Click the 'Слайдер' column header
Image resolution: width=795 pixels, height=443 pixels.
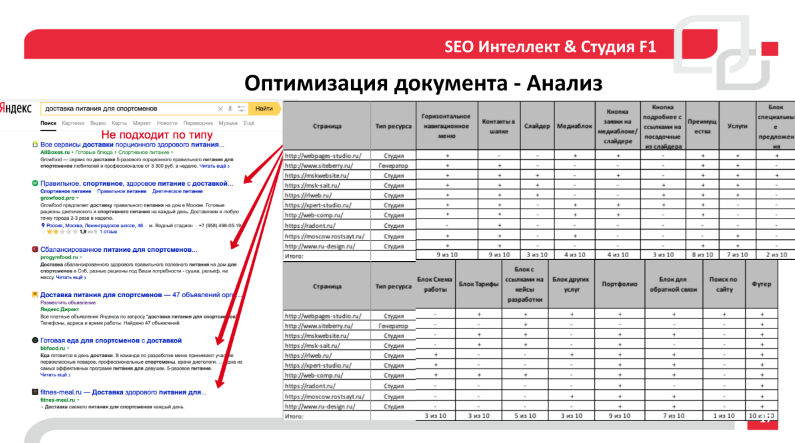(x=537, y=126)
